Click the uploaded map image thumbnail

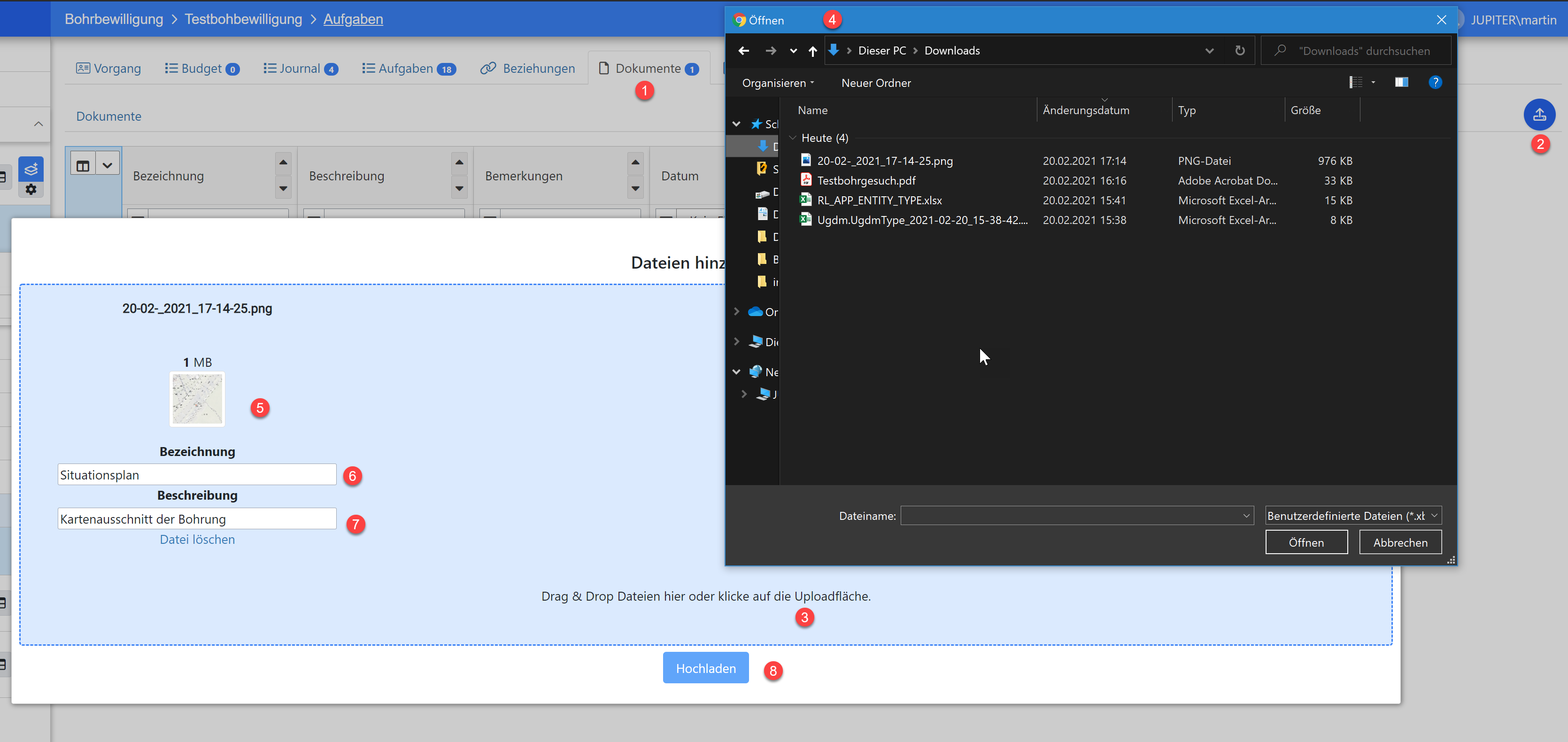(x=197, y=399)
